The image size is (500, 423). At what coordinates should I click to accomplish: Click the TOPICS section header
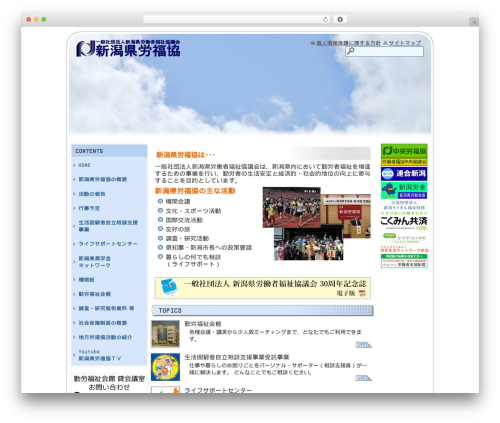262,310
